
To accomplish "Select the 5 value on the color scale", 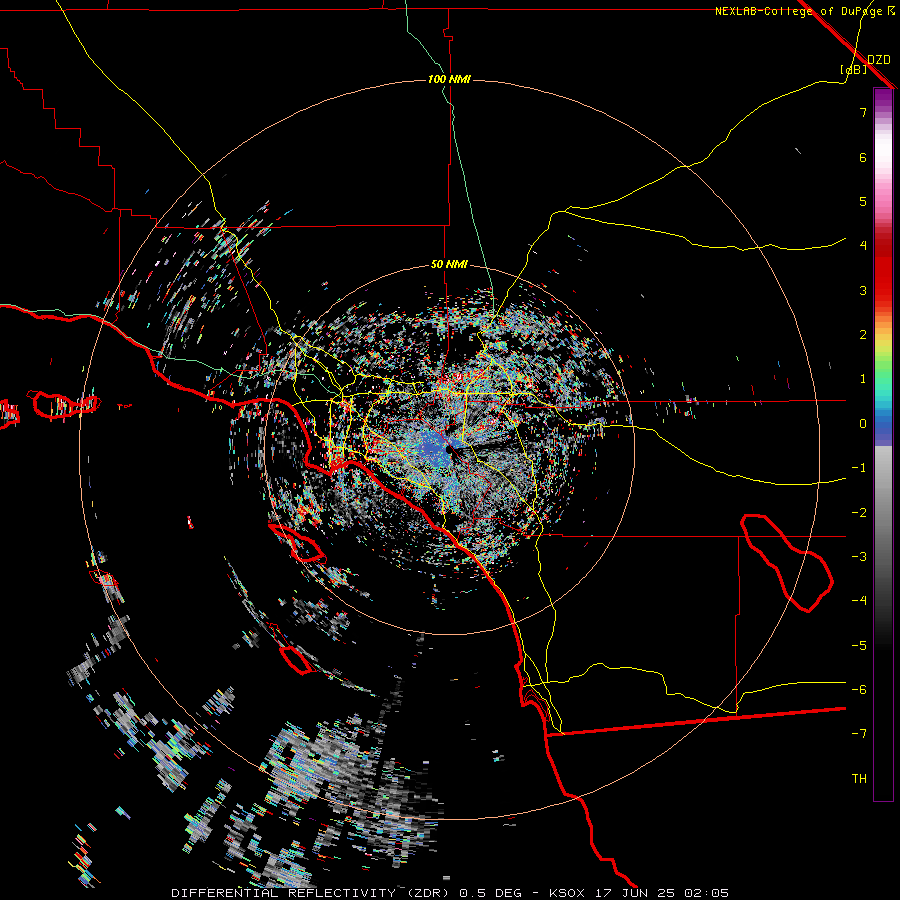I will (863, 201).
